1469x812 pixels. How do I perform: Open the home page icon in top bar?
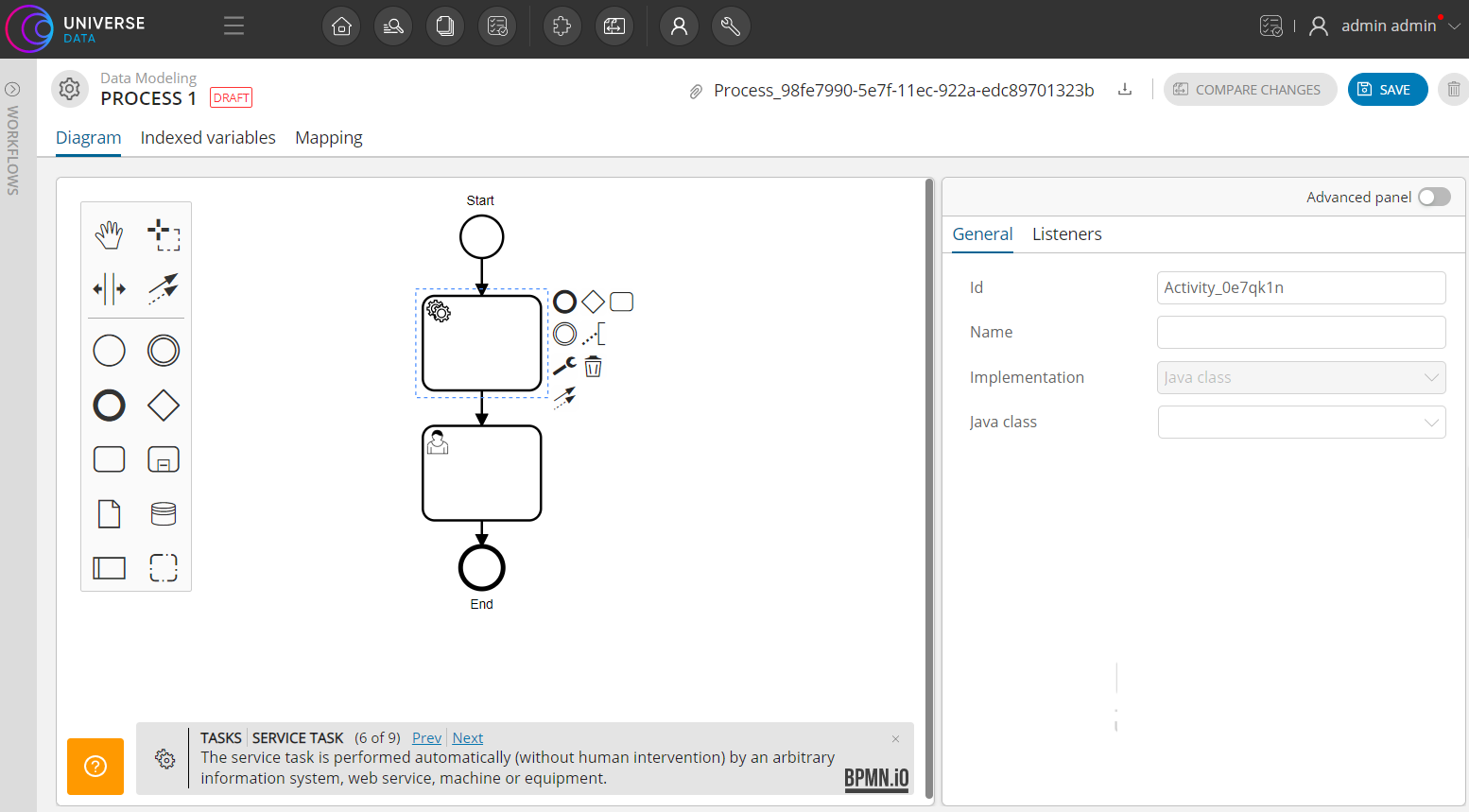tap(341, 26)
